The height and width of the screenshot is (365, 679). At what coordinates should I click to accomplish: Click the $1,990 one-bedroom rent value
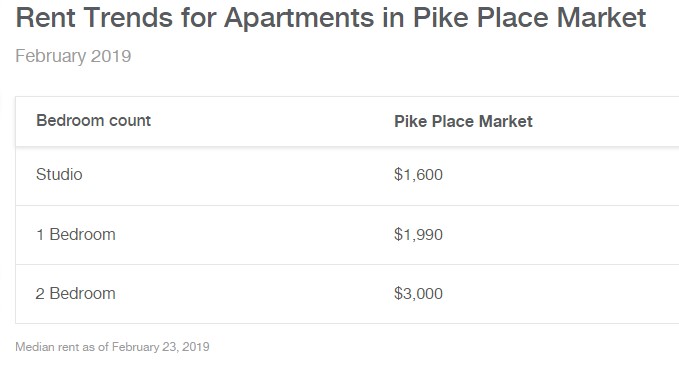(418, 234)
